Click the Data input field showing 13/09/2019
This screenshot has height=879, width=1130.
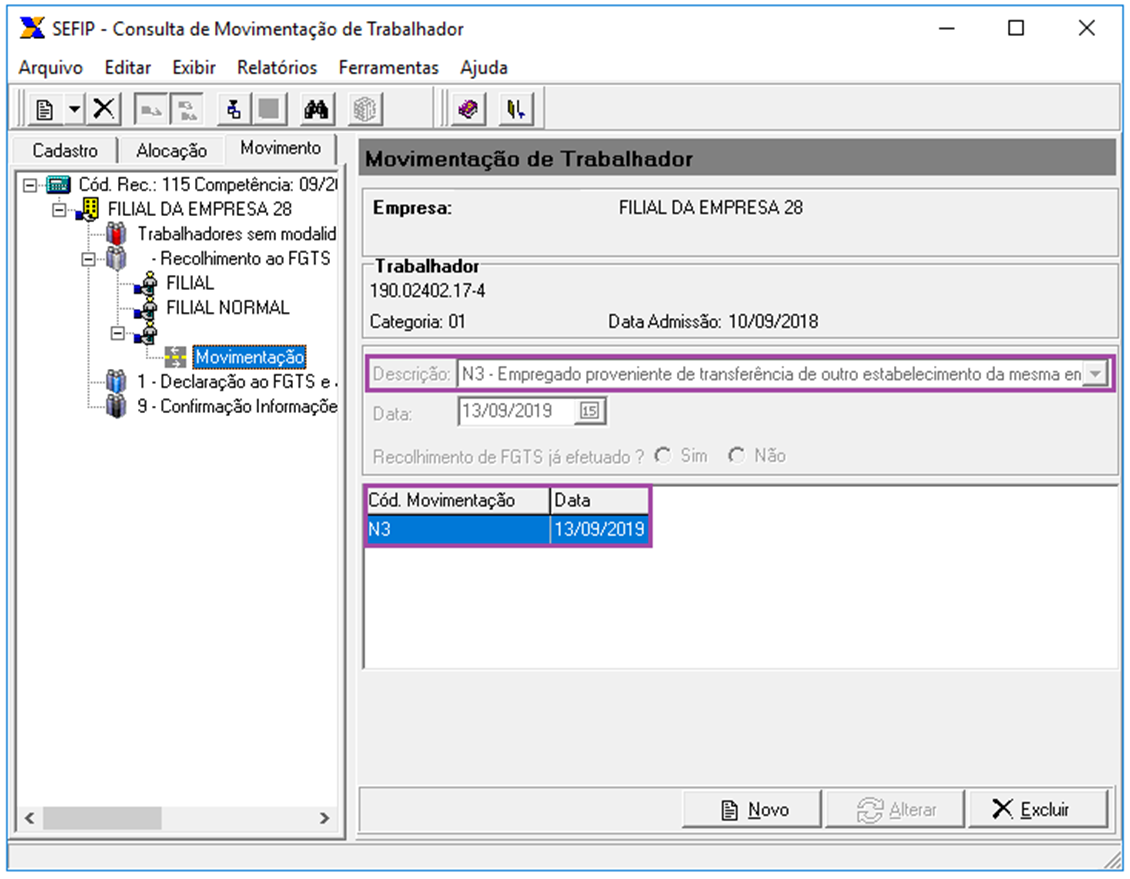[517, 411]
